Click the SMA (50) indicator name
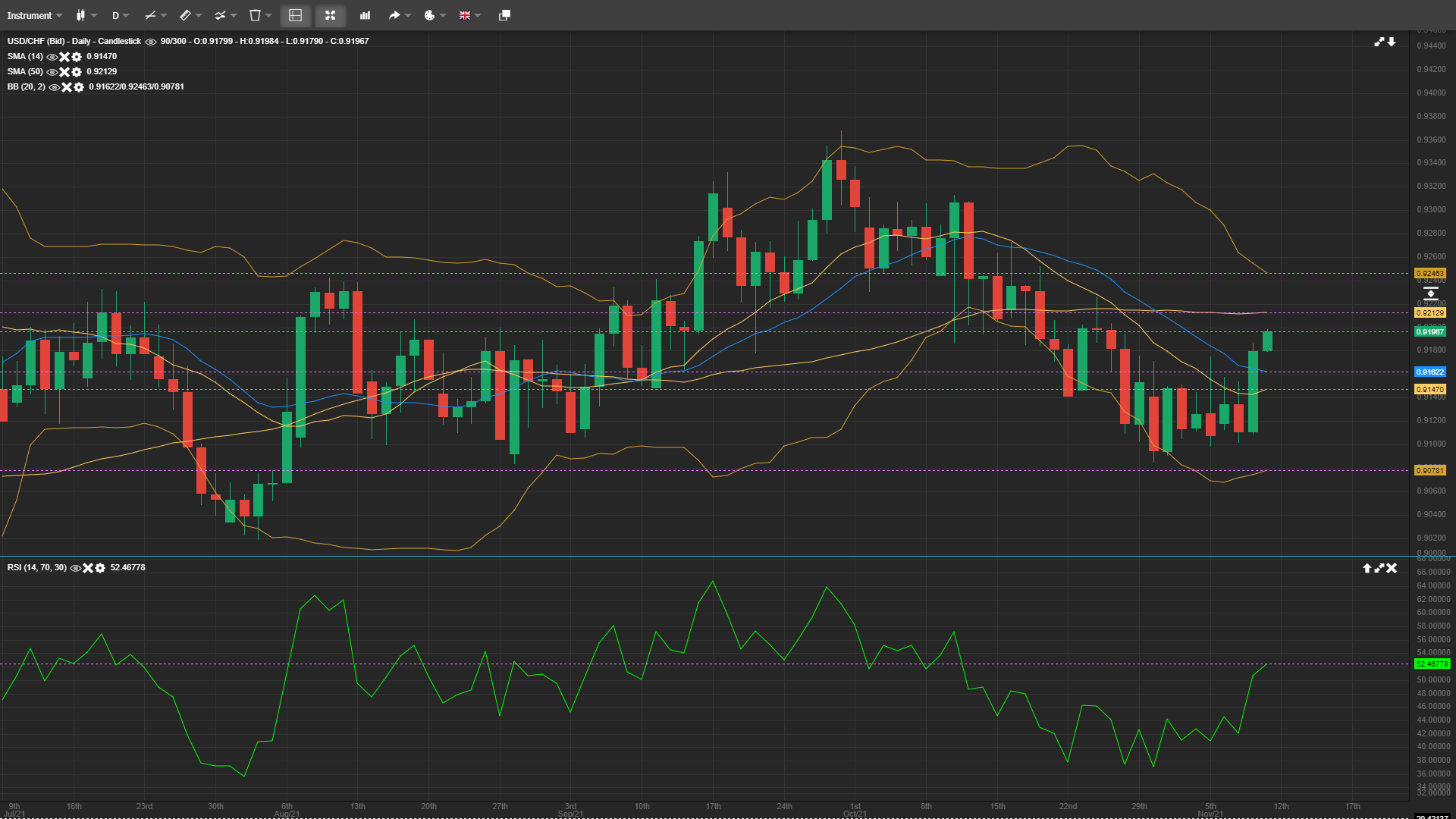Image resolution: width=1456 pixels, height=819 pixels. tap(25, 72)
